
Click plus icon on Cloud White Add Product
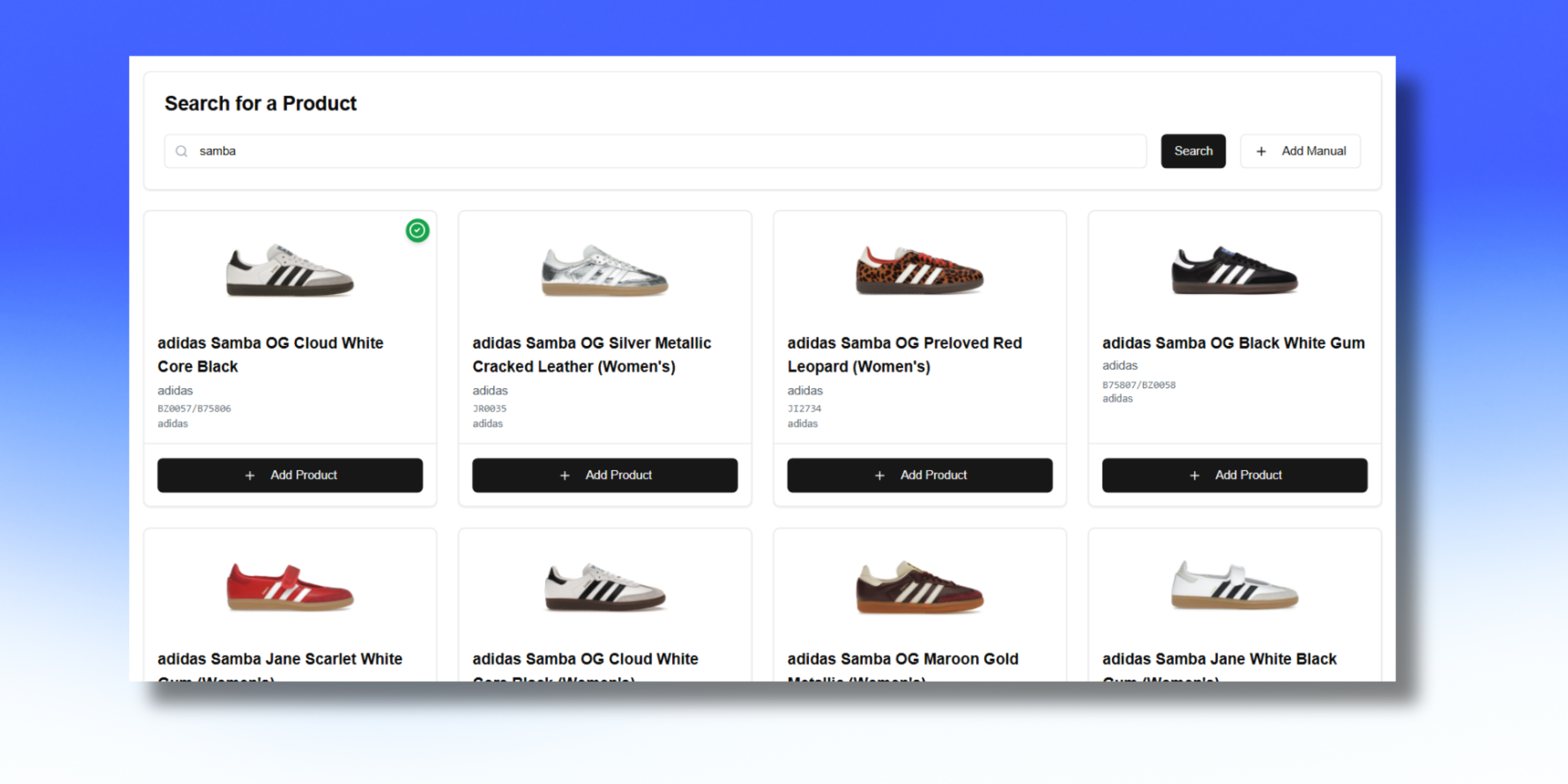coord(250,475)
